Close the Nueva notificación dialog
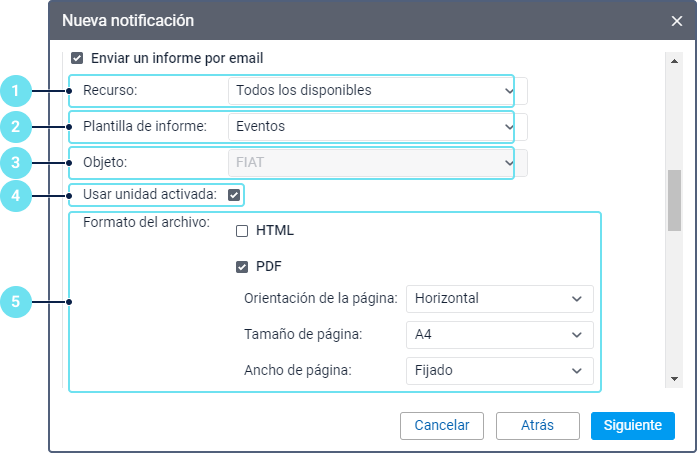This screenshot has width=697, height=453. click(x=677, y=20)
